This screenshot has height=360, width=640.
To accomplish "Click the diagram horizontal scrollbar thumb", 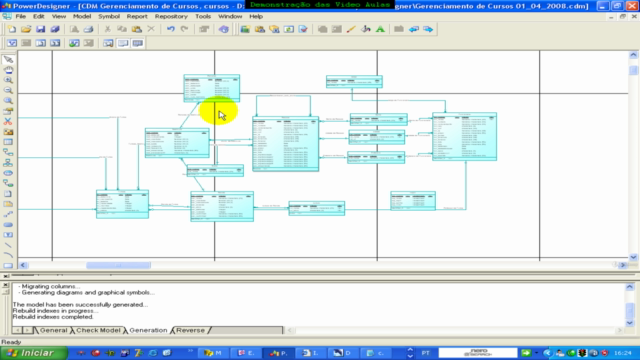I will (118, 265).
